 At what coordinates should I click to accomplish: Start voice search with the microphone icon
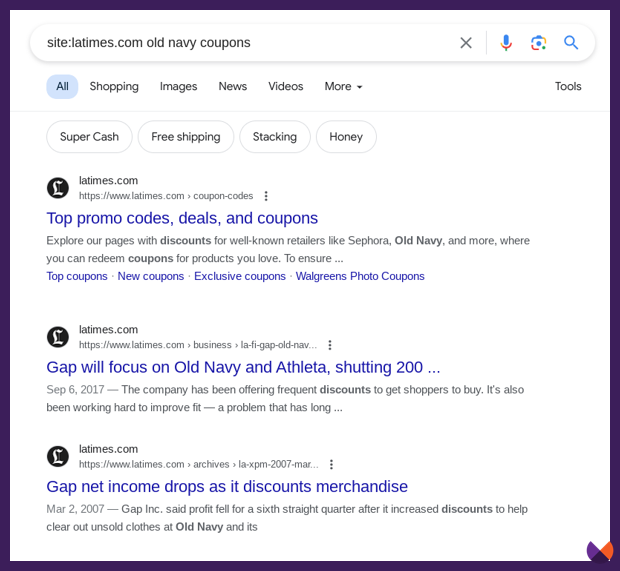click(506, 43)
